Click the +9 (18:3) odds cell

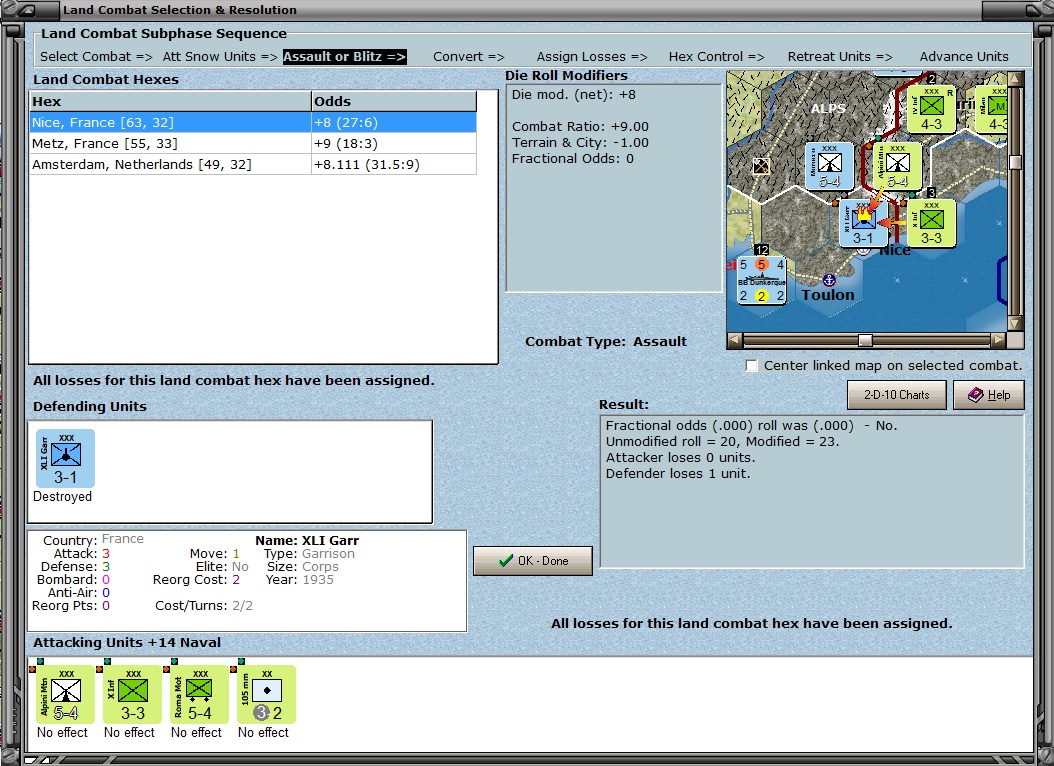(394, 143)
